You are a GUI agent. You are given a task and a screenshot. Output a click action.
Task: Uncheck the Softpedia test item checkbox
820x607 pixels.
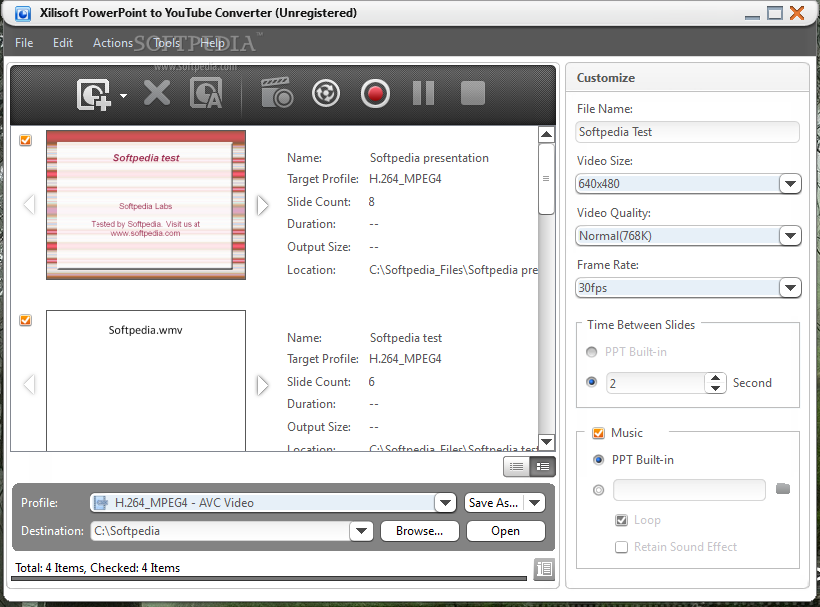pos(25,320)
